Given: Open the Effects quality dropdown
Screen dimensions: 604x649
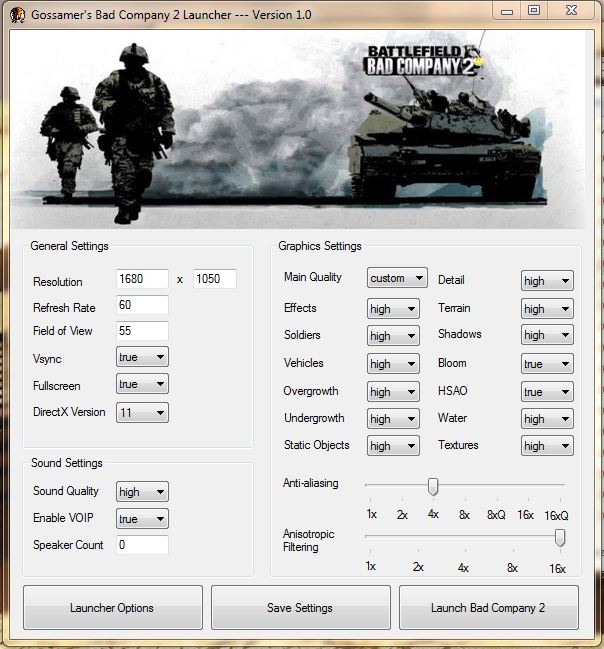Looking at the screenshot, I should click(x=393, y=309).
